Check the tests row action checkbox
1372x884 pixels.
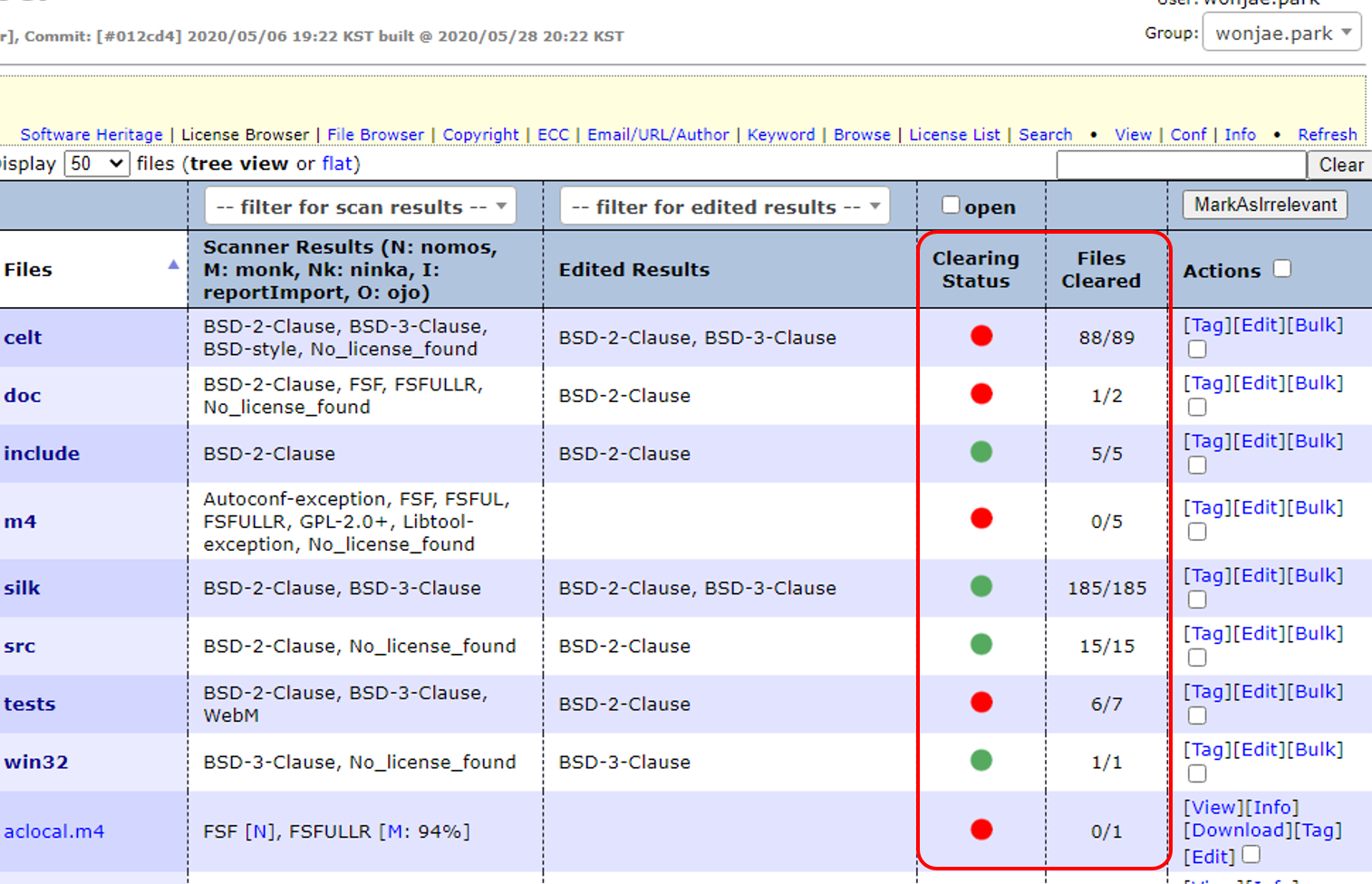(x=1197, y=716)
